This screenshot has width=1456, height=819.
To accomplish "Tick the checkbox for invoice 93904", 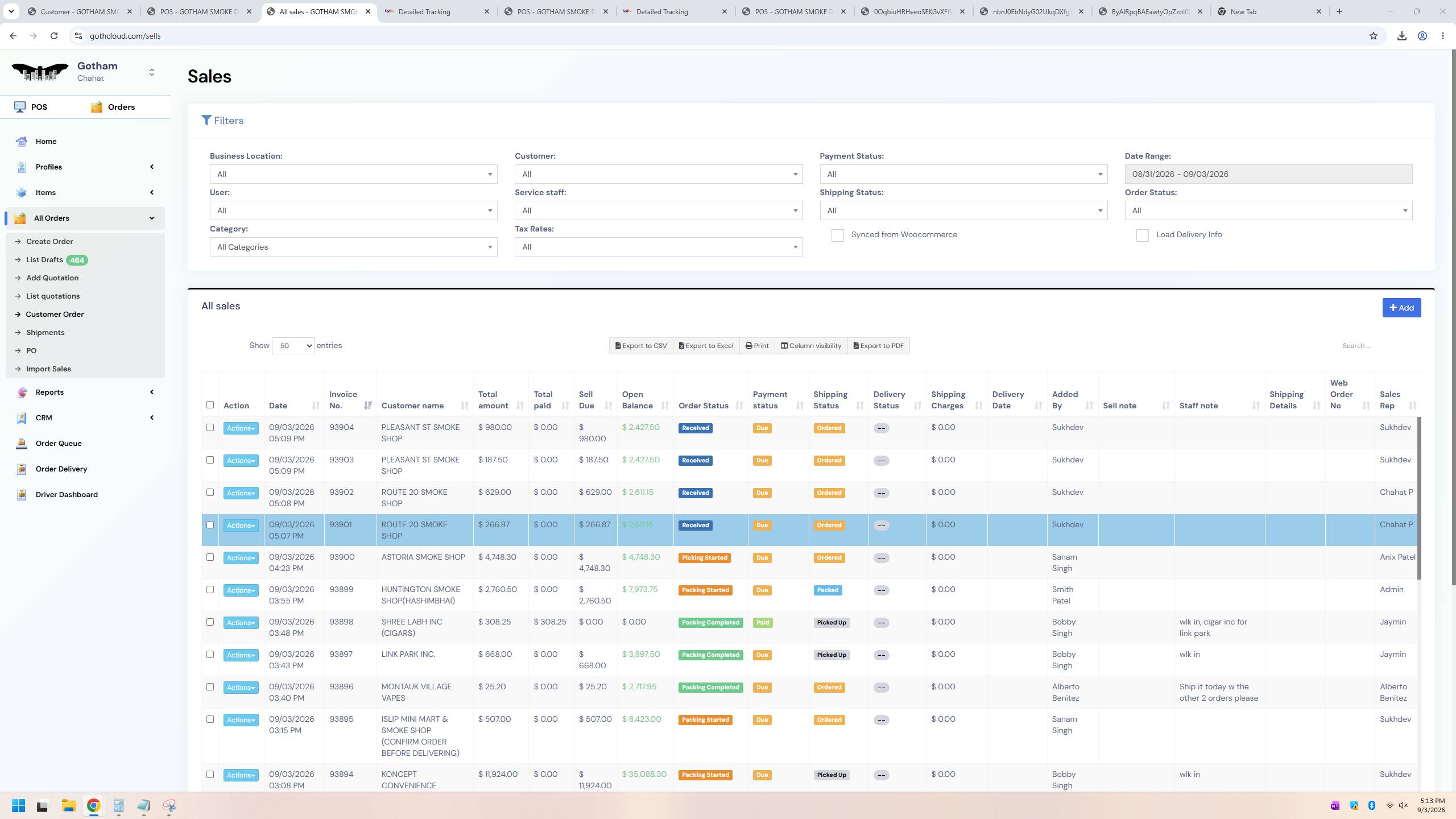I will click(210, 428).
